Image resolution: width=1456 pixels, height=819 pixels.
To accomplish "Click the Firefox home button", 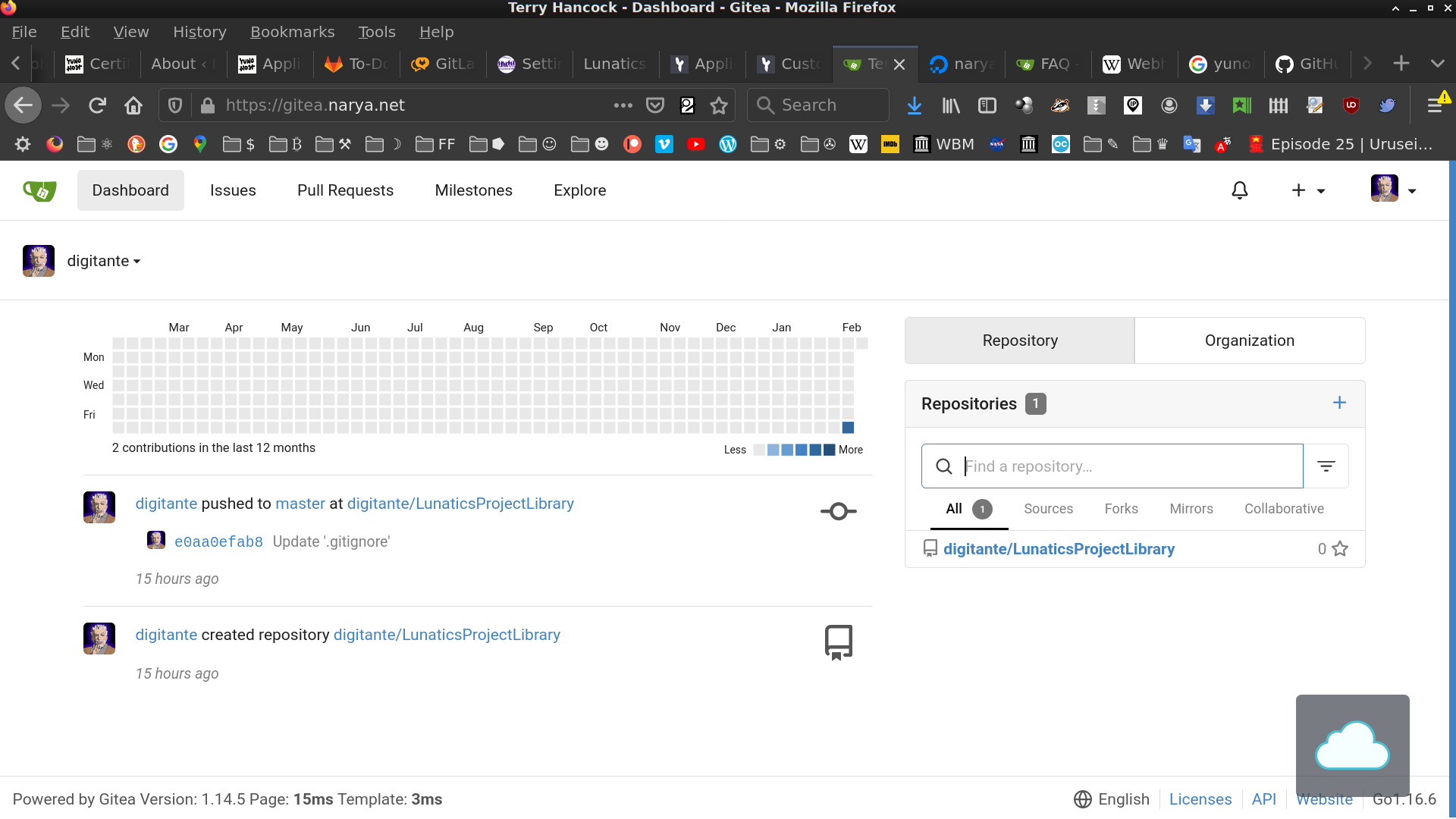I will 133,105.
